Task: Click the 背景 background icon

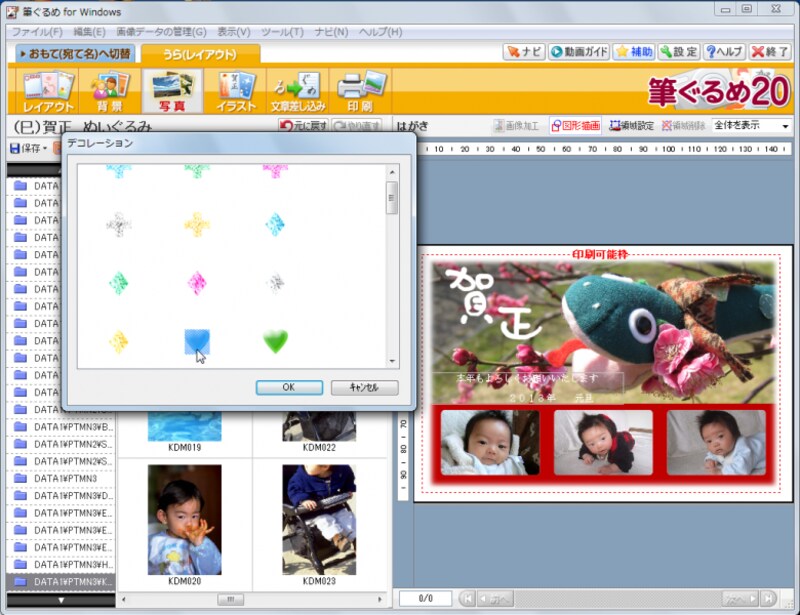Action: click(x=110, y=91)
